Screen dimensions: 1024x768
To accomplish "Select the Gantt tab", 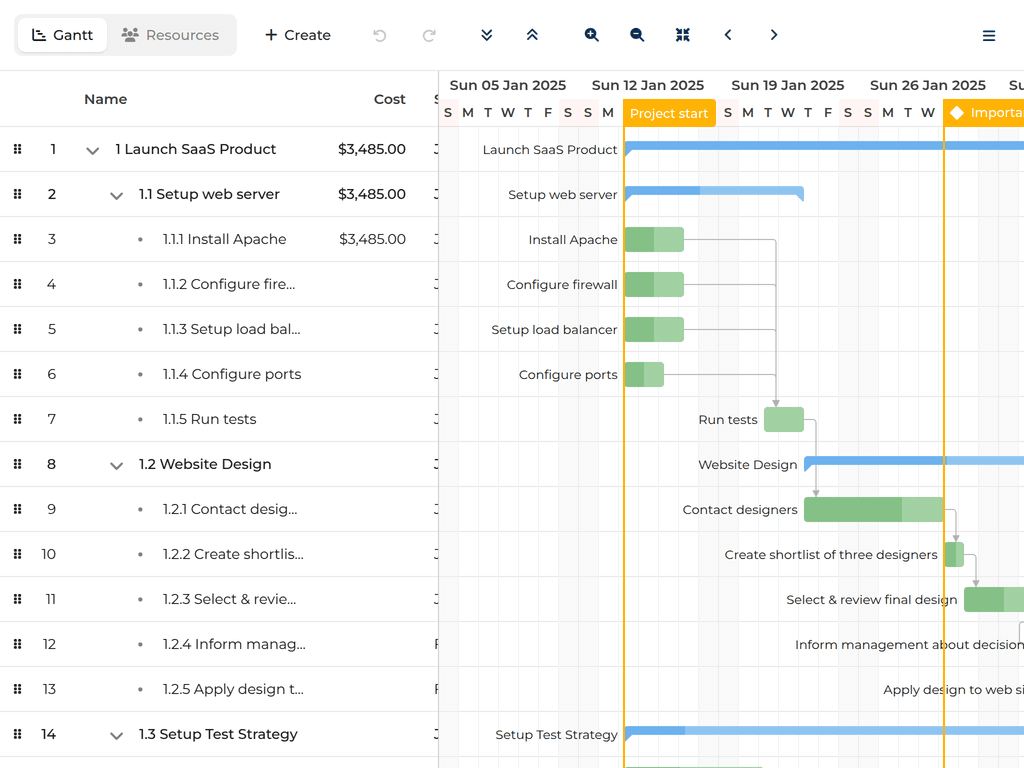I will 63,35.
